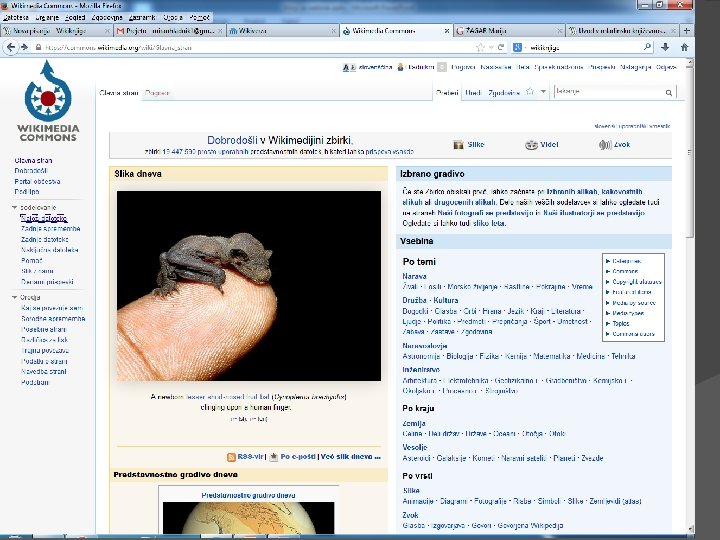Click the Po e-pošti mail icon
Screen dimensions: 720x540
tap(274, 457)
